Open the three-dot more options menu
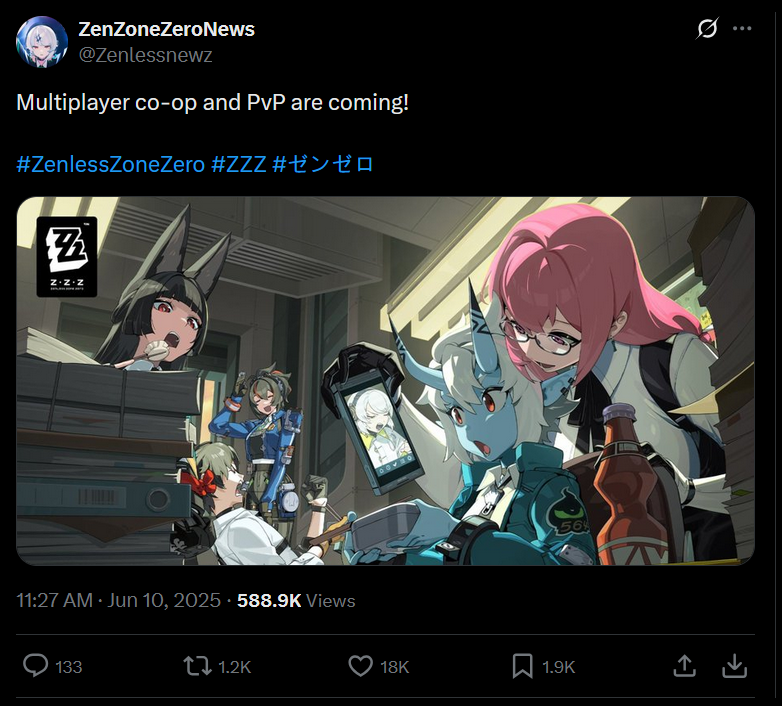The image size is (782, 706). pyautogui.click(x=742, y=28)
